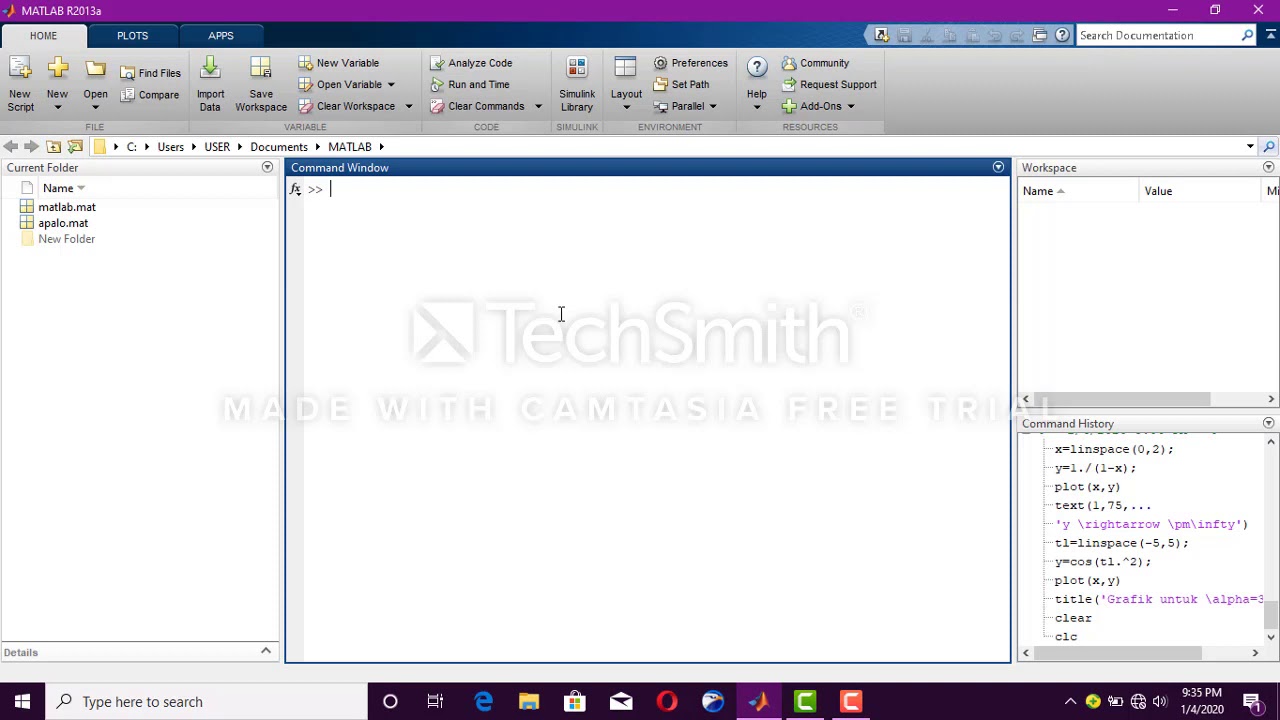Screen dimensions: 1280x720
Task: Open the Command Window actions menu
Action: pyautogui.click(x=998, y=168)
